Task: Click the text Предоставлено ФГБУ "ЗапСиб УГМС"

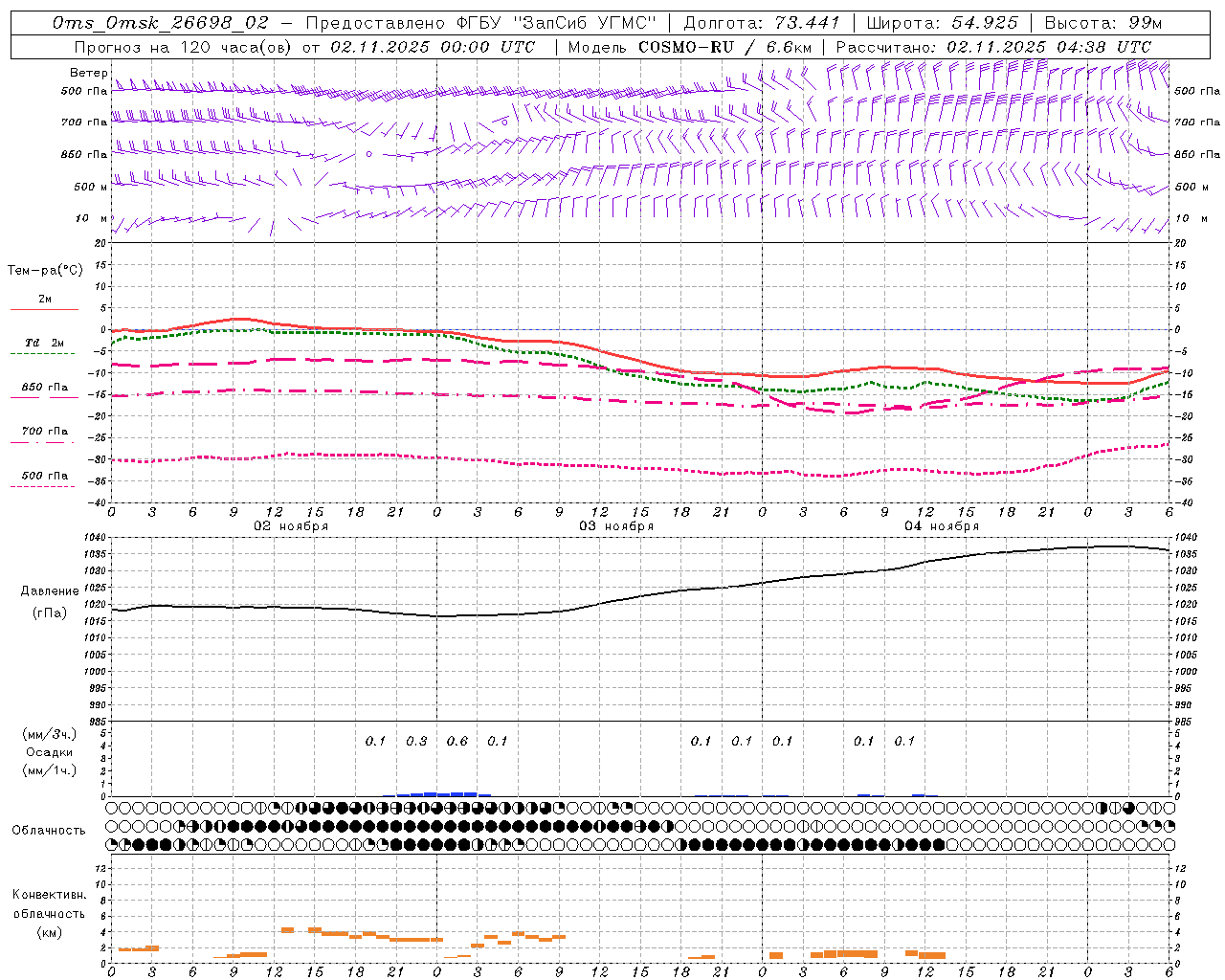Action: pyautogui.click(x=481, y=23)
